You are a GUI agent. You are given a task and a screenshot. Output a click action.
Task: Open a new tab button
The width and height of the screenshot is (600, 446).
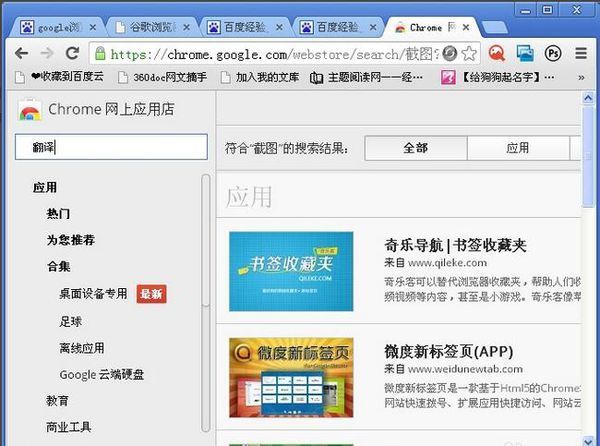pos(495,28)
